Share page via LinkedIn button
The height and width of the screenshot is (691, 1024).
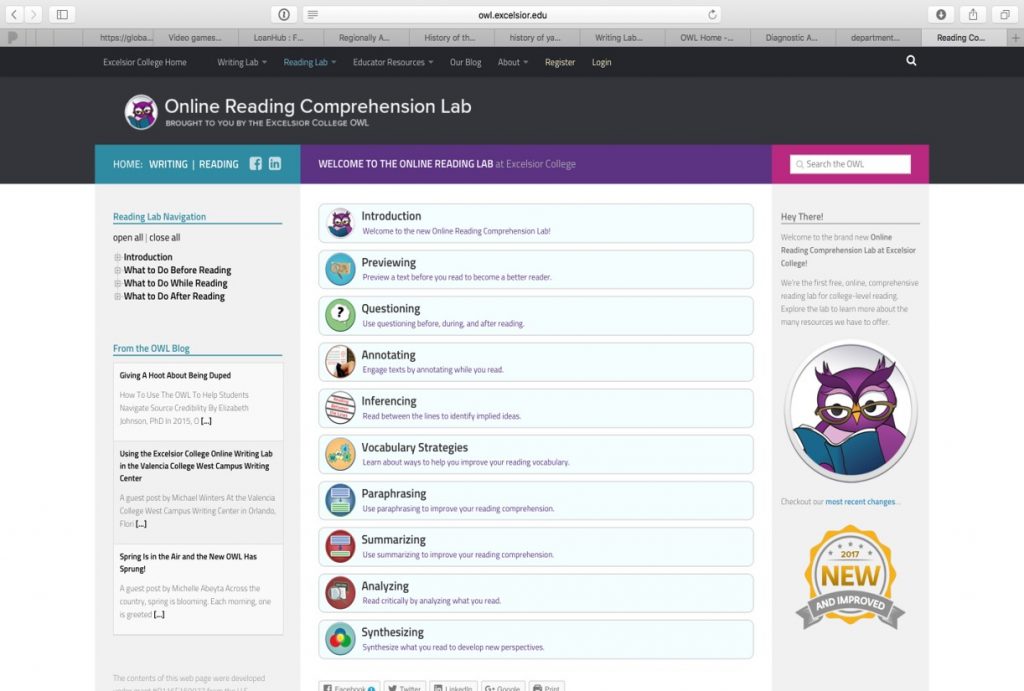point(453,687)
